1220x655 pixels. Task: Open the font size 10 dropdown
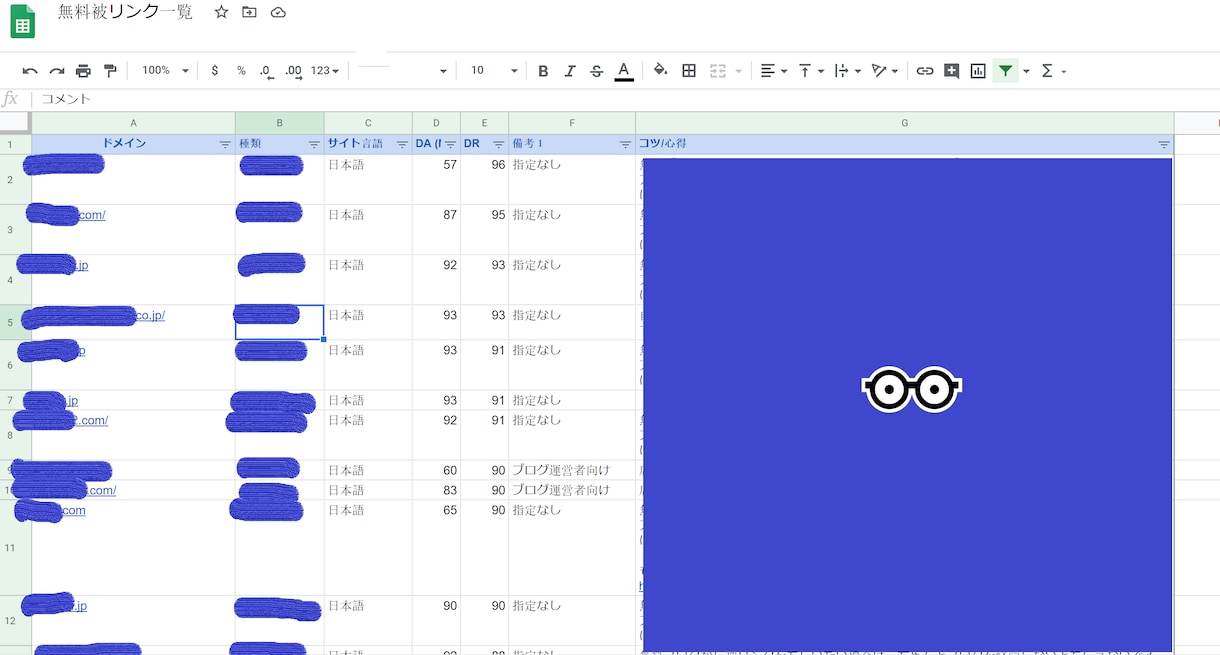coord(494,71)
